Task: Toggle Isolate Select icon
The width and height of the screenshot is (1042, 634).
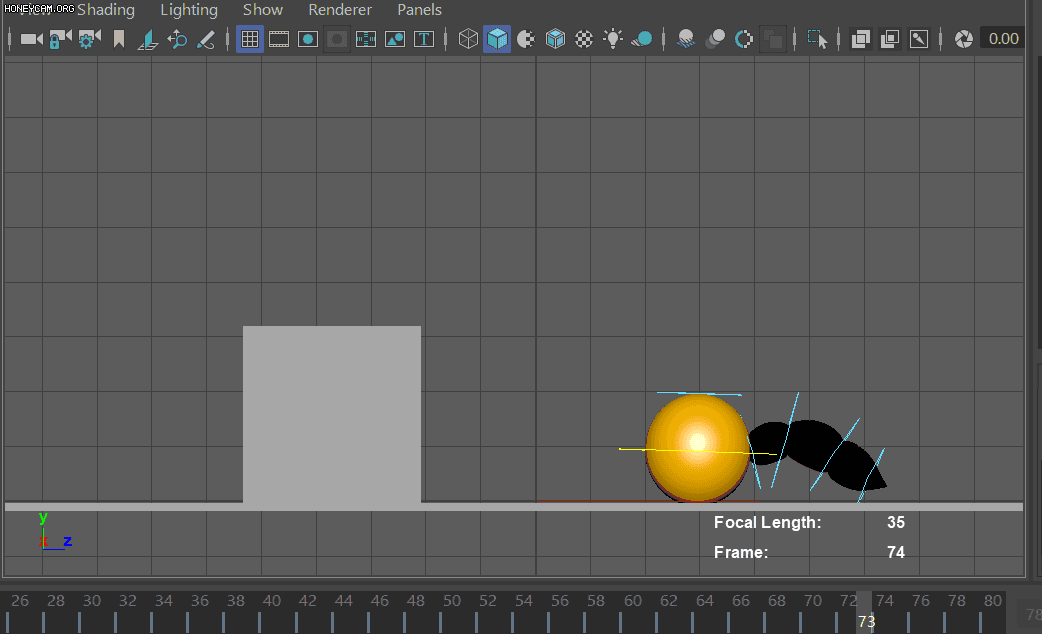Action: tap(817, 39)
